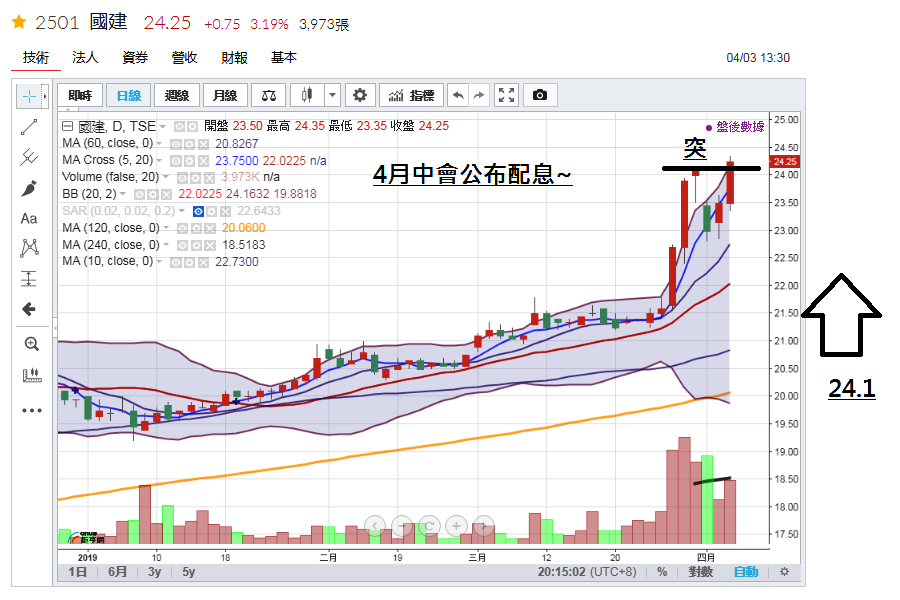This screenshot has height=600, width=900.
Task: Toggle fullscreen chart mode
Action: [506, 95]
